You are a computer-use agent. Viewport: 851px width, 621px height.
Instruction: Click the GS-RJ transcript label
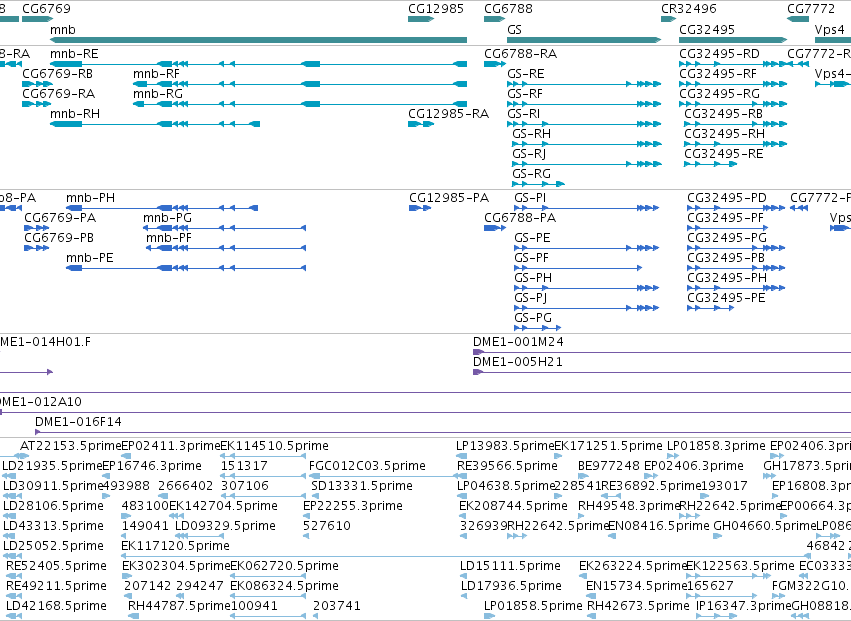[529, 154]
